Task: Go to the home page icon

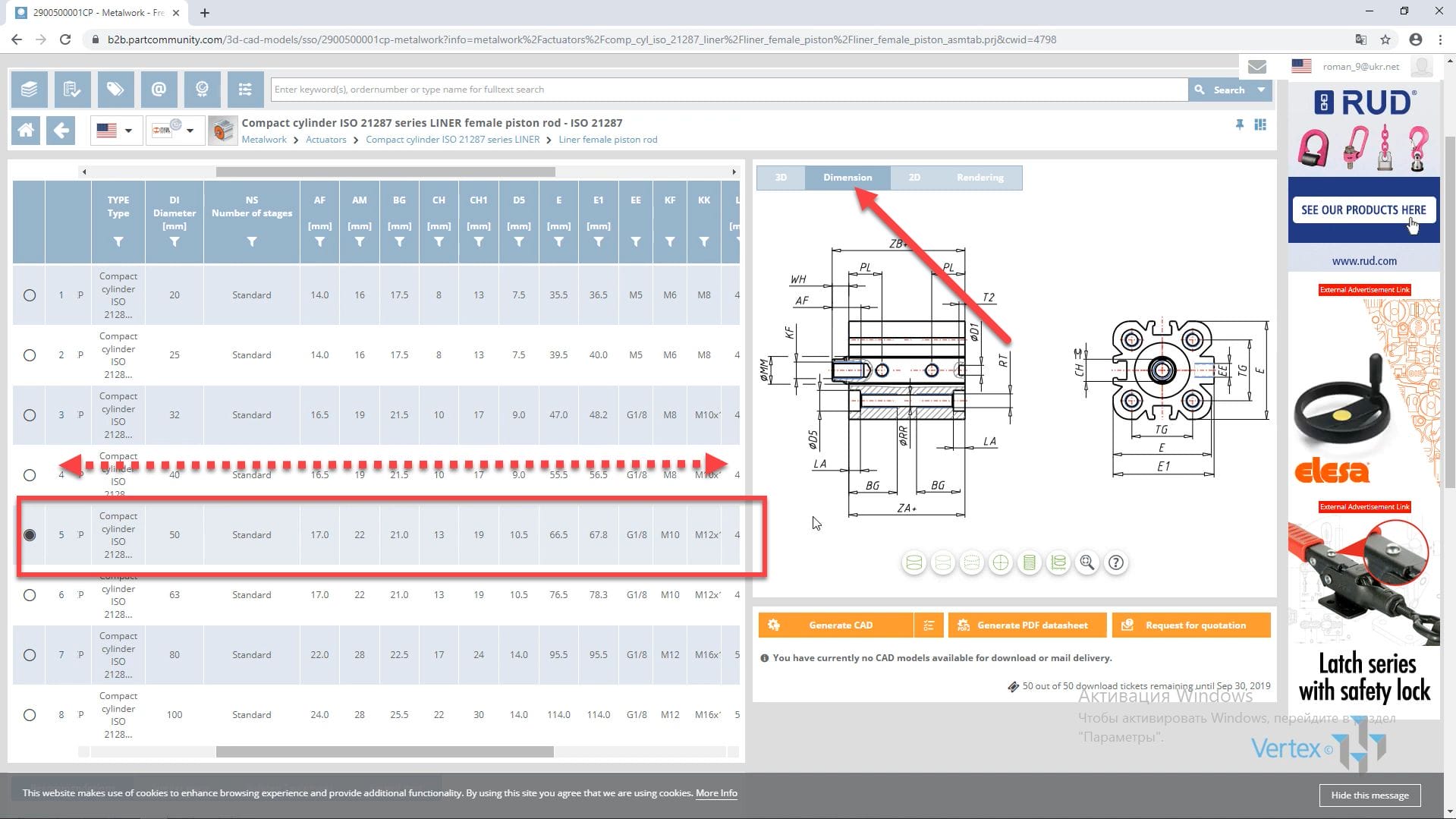Action: pyautogui.click(x=26, y=130)
